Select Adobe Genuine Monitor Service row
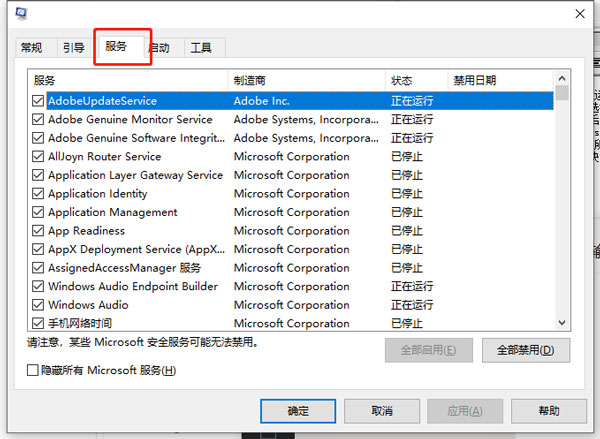This screenshot has height=439, width=600. 293,119
